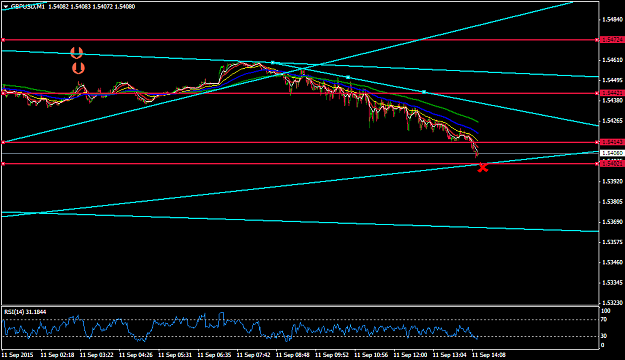
Task: Click the white current price label 1.54080
Action: [x=612, y=153]
